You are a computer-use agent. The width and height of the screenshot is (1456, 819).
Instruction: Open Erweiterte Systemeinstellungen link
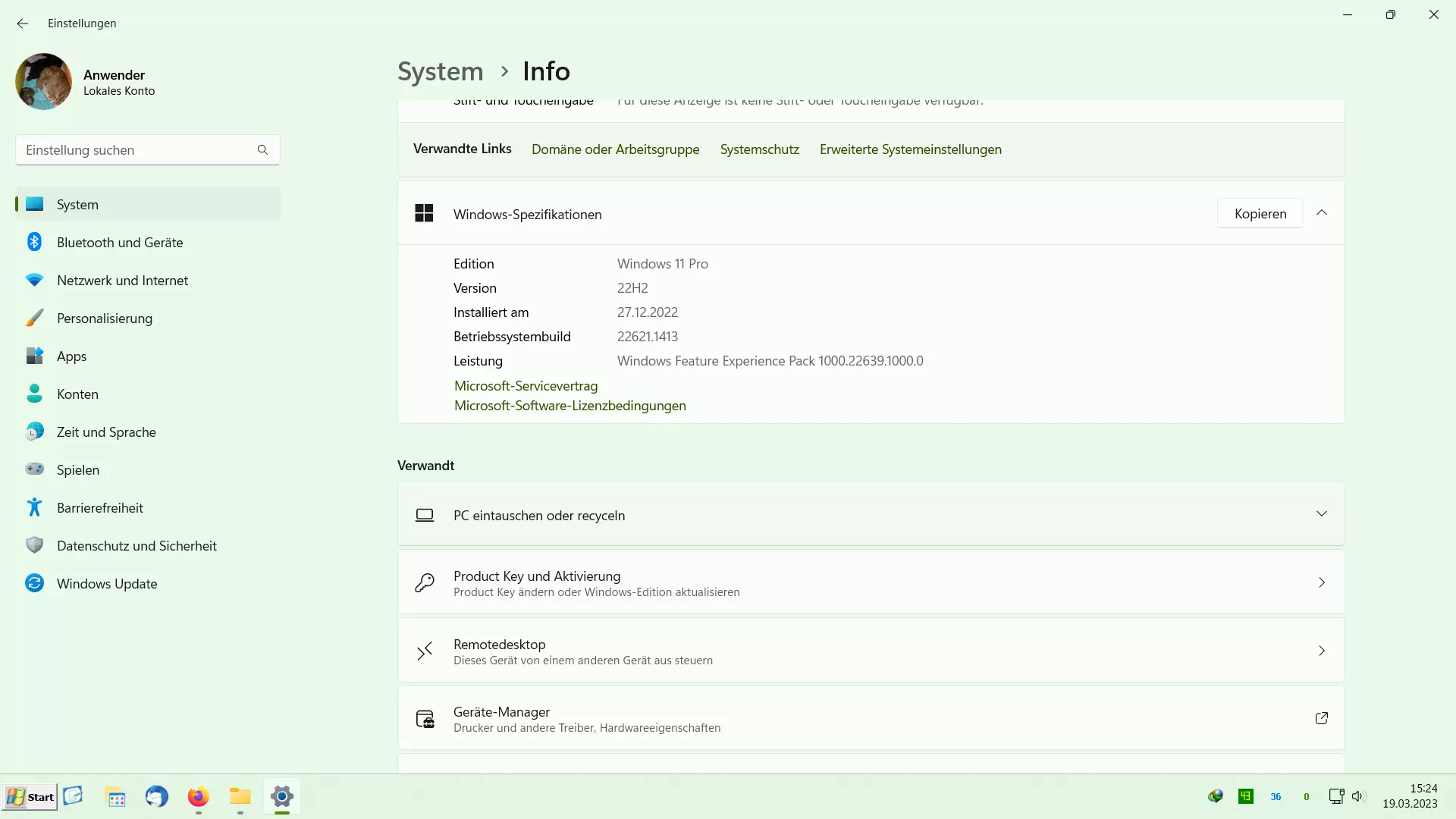pyautogui.click(x=910, y=149)
